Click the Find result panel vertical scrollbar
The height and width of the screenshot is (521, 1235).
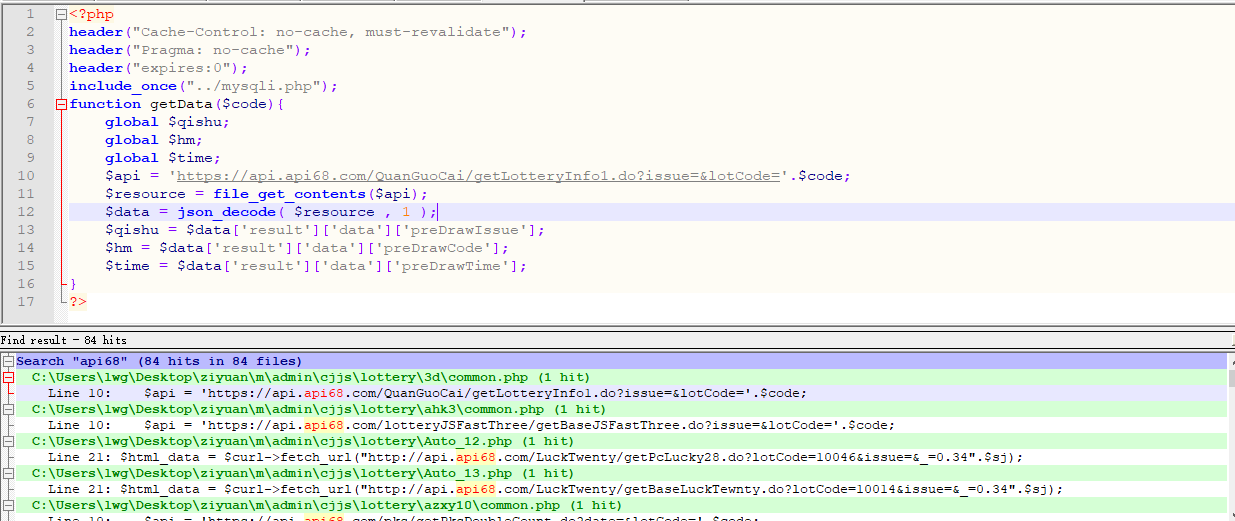[x=1229, y=440]
